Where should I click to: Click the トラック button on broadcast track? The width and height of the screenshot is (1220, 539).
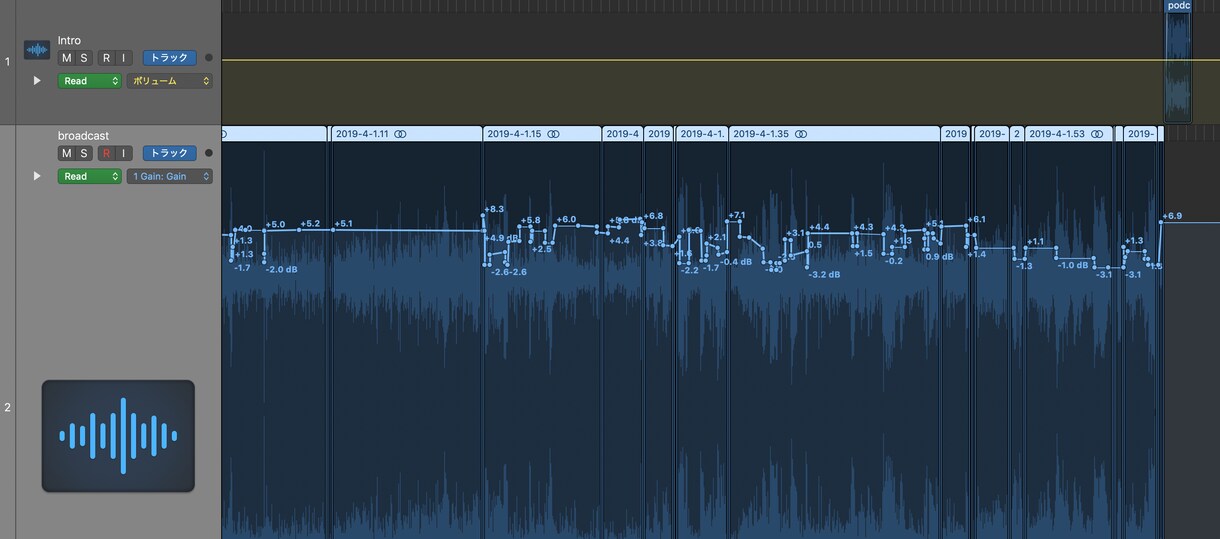[x=169, y=153]
